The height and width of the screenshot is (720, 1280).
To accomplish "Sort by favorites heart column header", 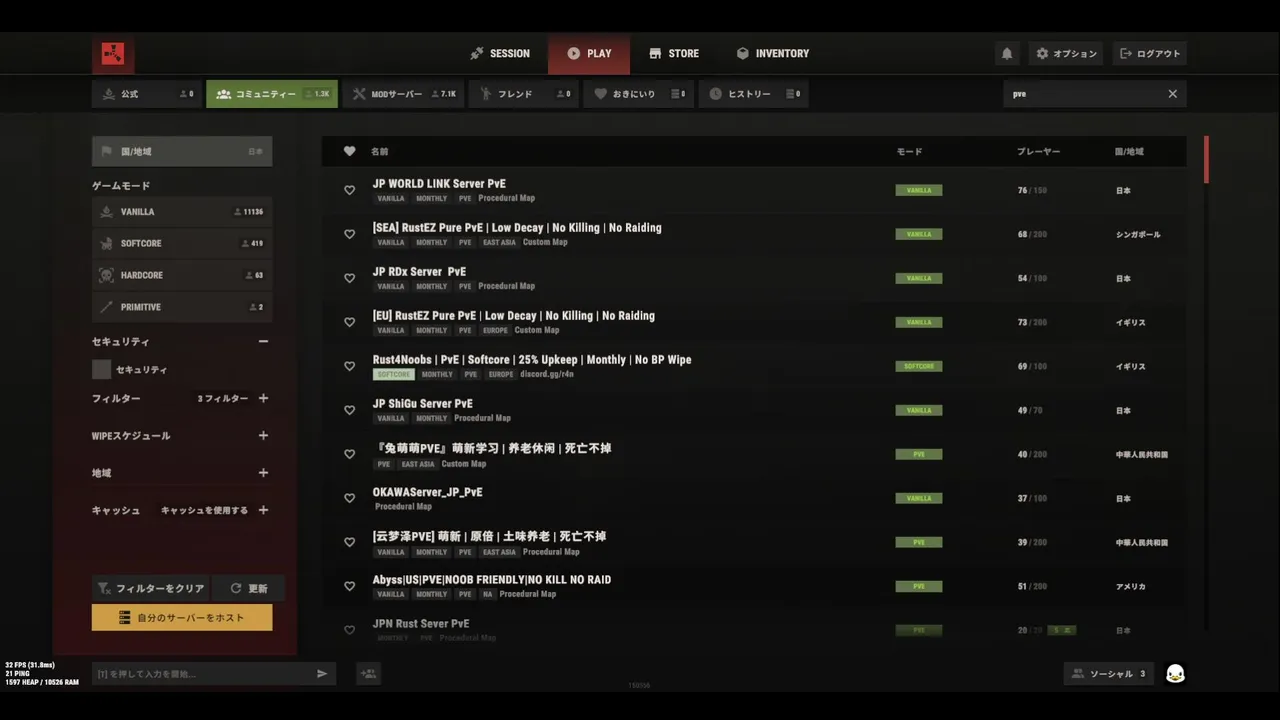I will (349, 151).
